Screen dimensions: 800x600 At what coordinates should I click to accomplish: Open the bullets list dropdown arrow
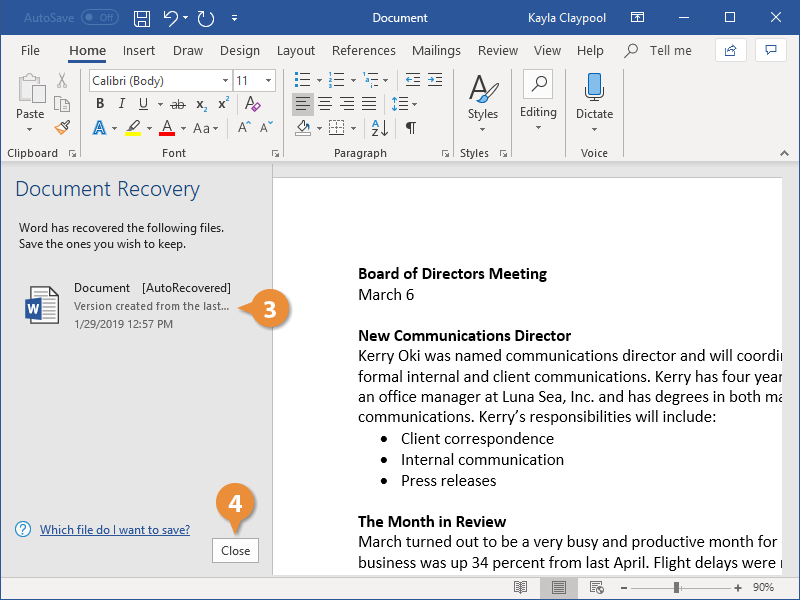click(319, 80)
